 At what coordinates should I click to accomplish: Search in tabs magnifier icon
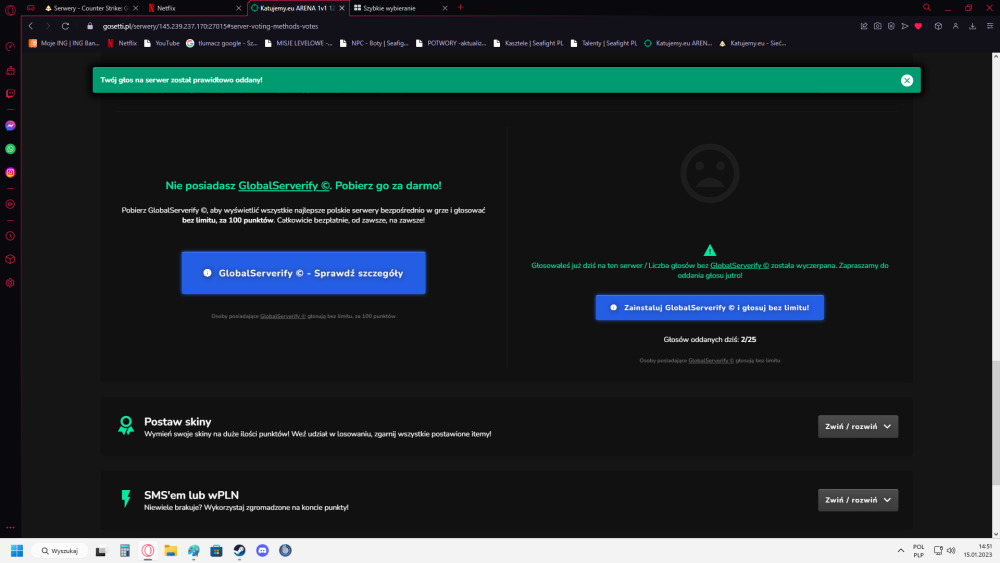pyautogui.click(x=927, y=8)
